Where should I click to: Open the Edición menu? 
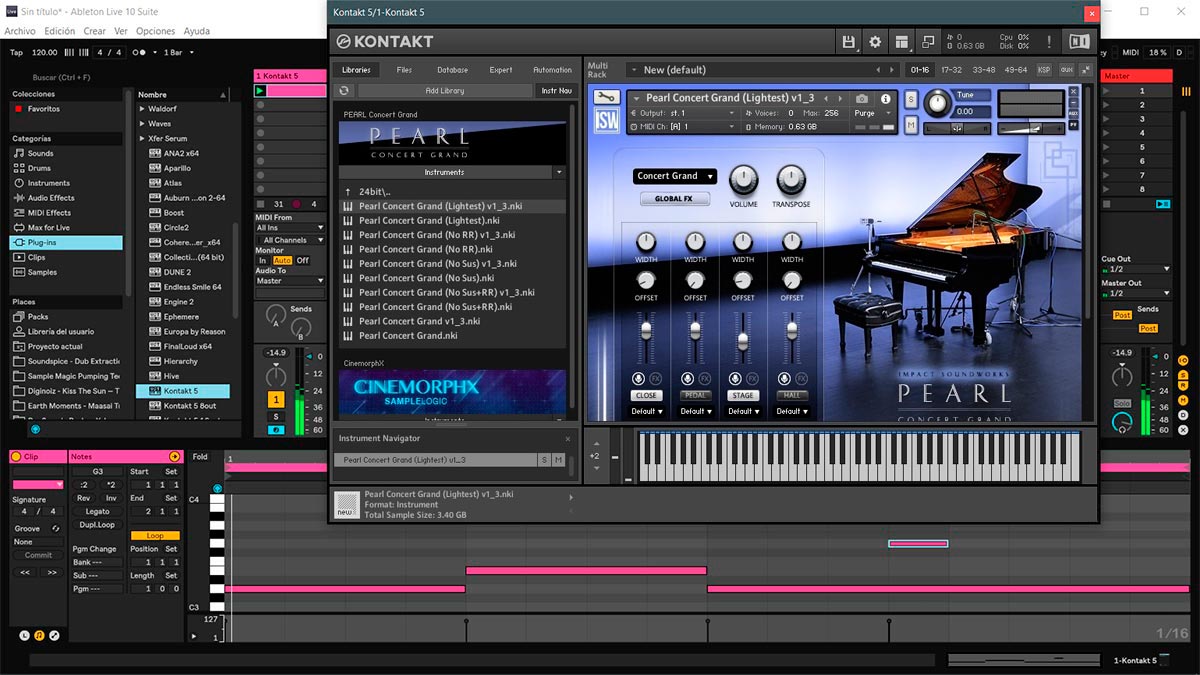[59, 31]
